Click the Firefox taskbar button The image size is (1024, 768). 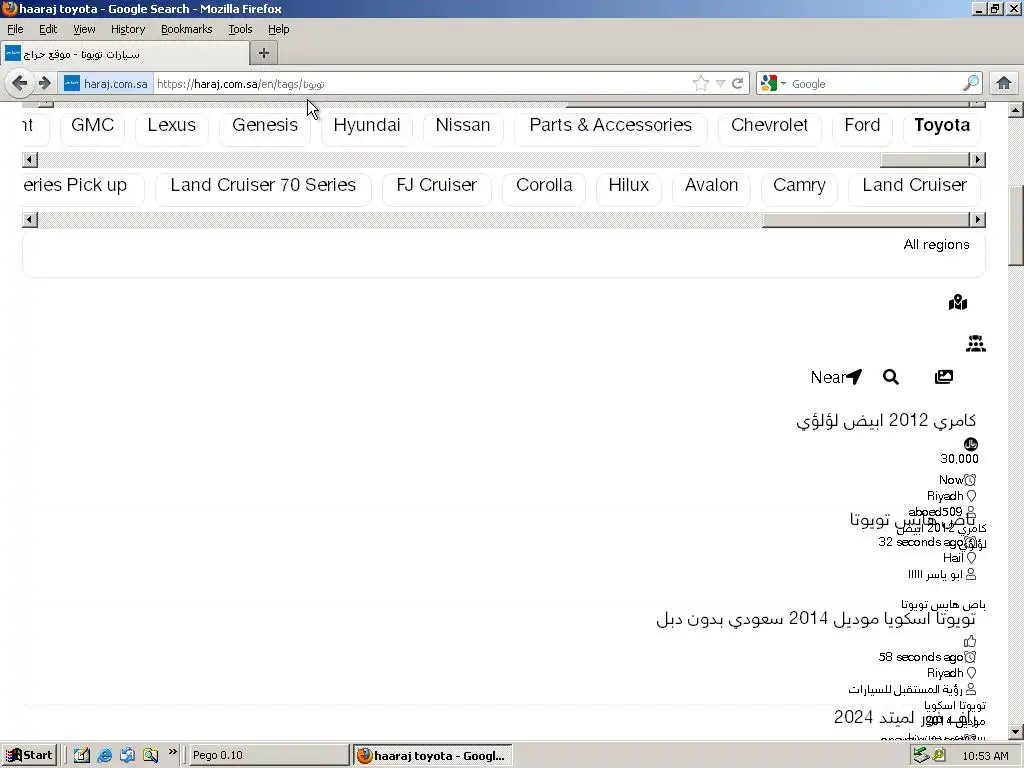click(x=433, y=755)
